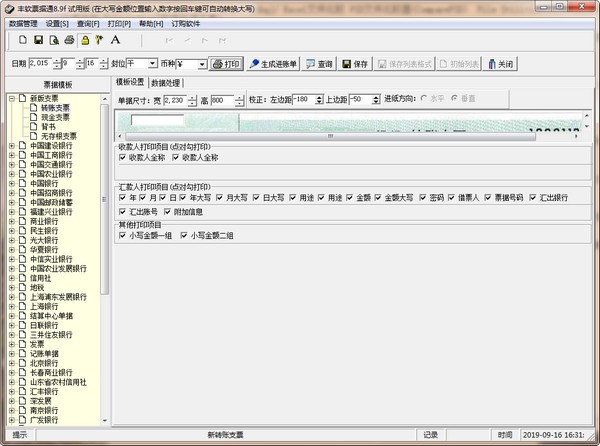Click the 打印 button with printer icon

[226, 64]
